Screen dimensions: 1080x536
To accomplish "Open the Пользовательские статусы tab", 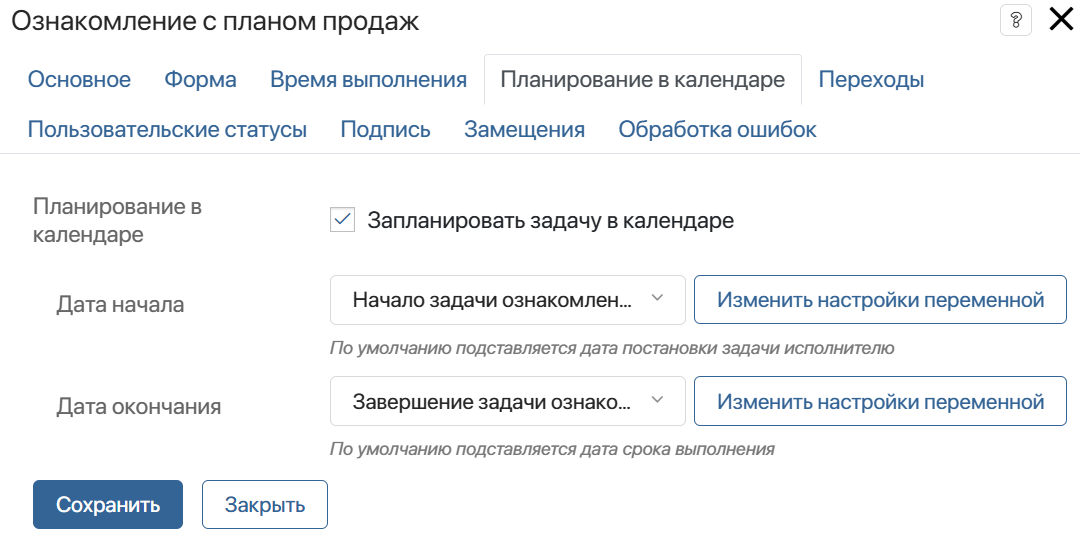I will pos(167,129).
